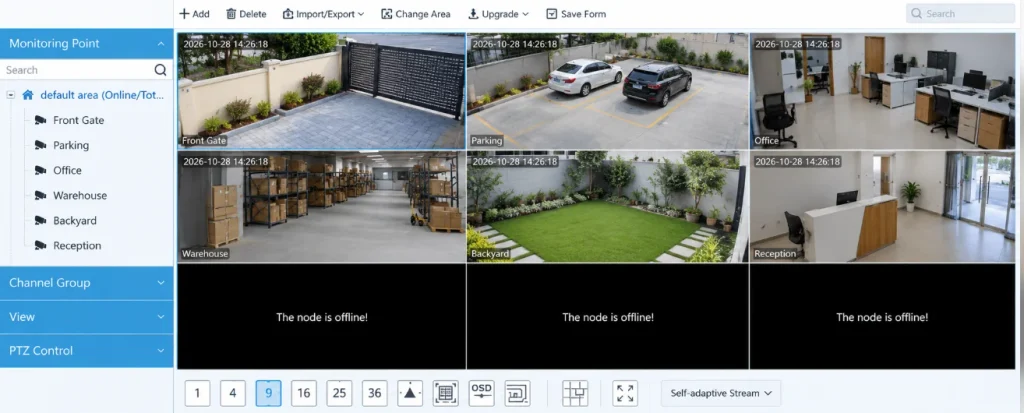Switch to 16-window layout

[x=304, y=393]
